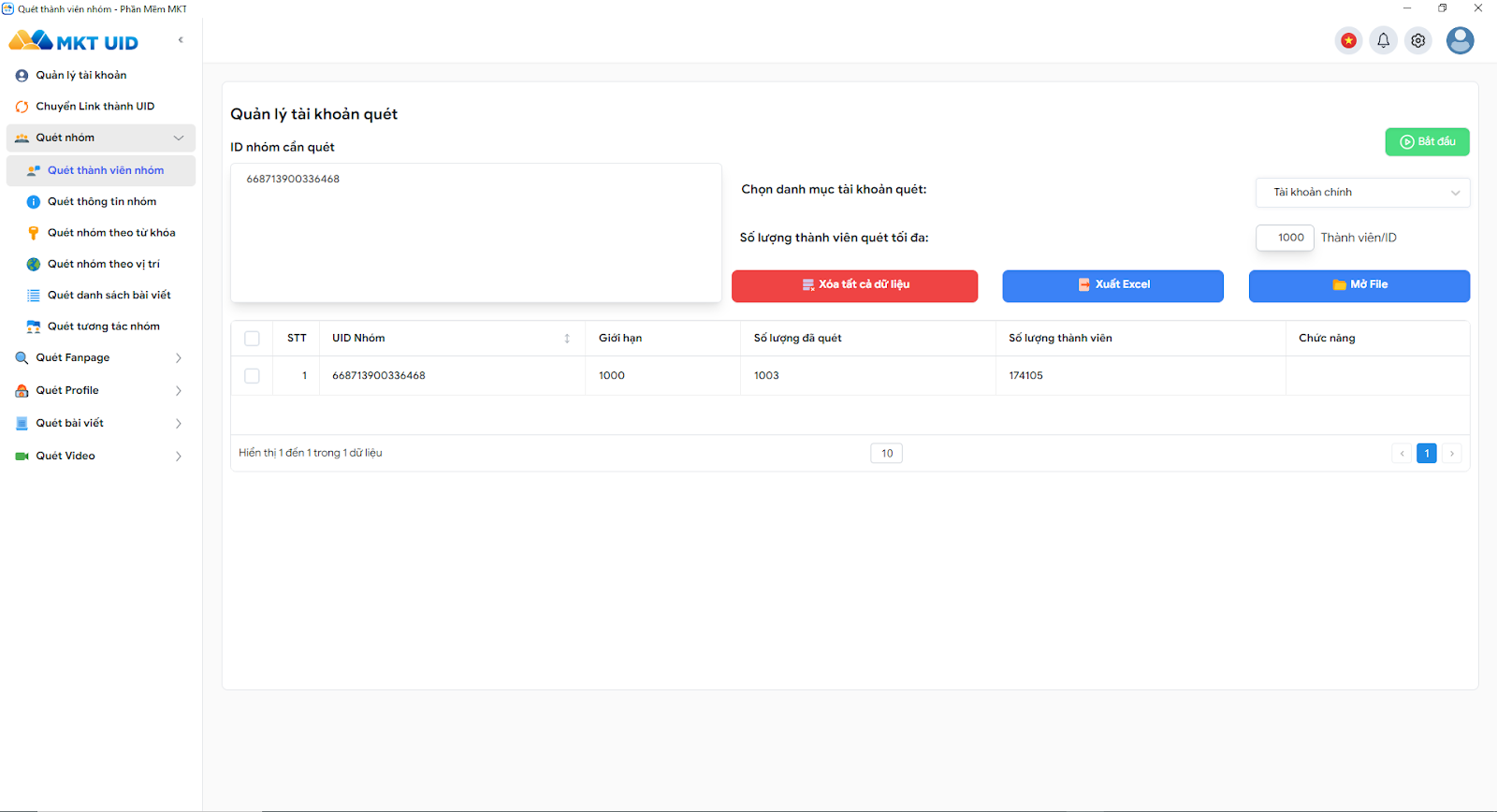
Task: Click the Quét bài viết document icon
Action: pos(22,424)
